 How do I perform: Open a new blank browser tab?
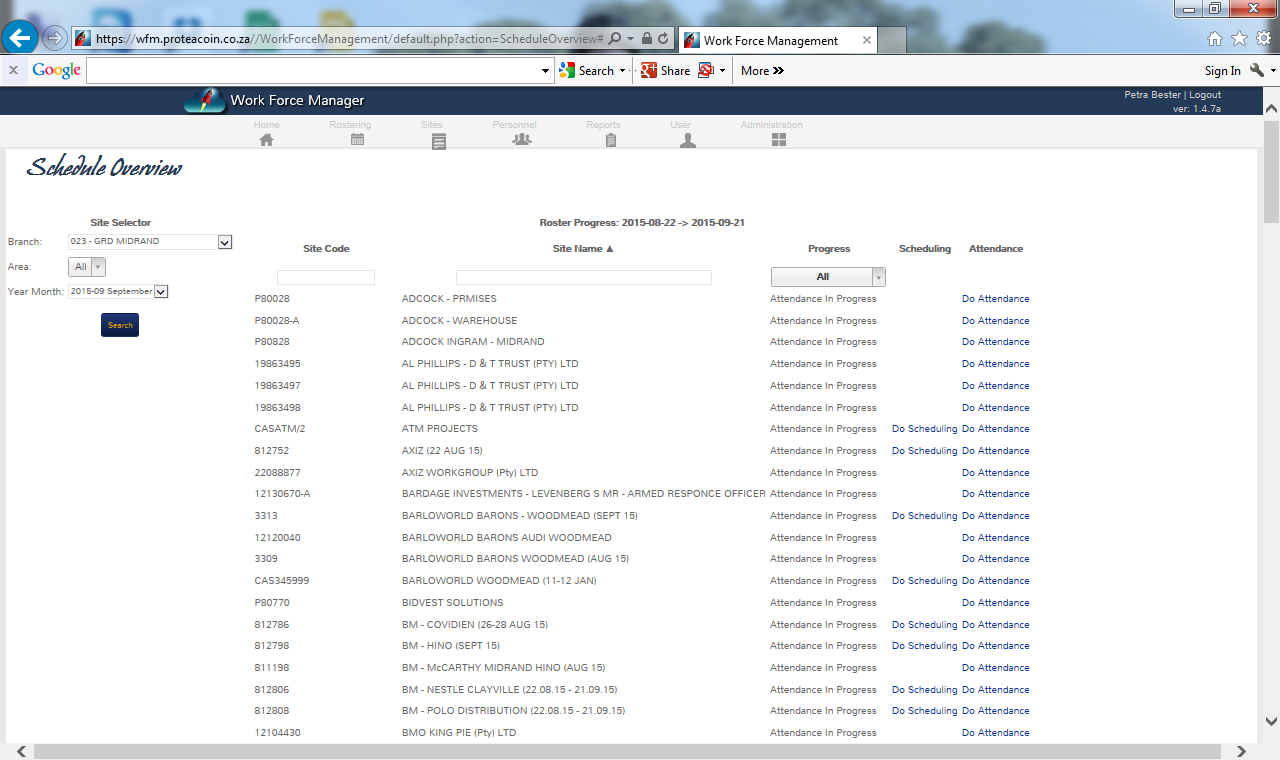click(x=893, y=40)
